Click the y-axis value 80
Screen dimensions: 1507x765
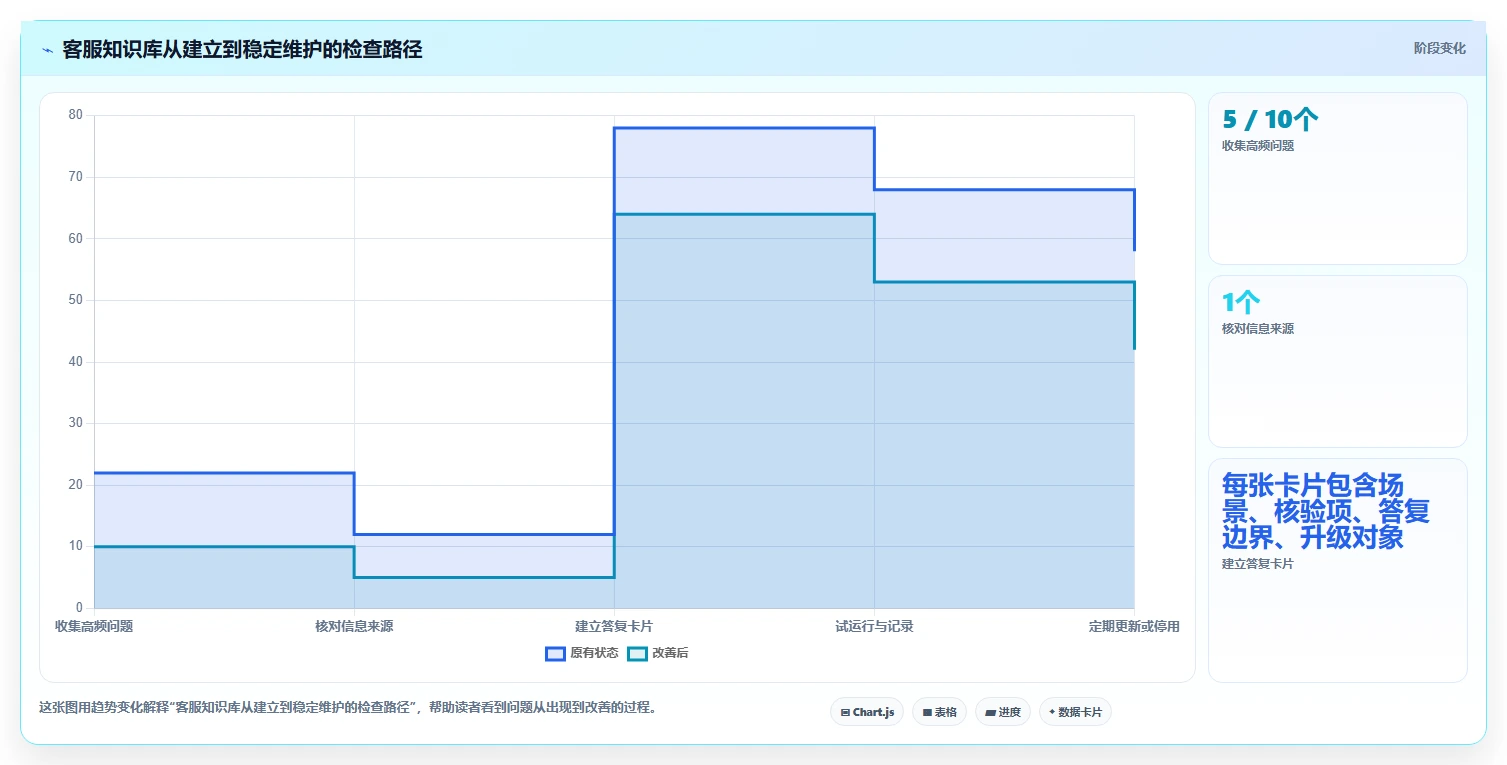[x=76, y=115]
